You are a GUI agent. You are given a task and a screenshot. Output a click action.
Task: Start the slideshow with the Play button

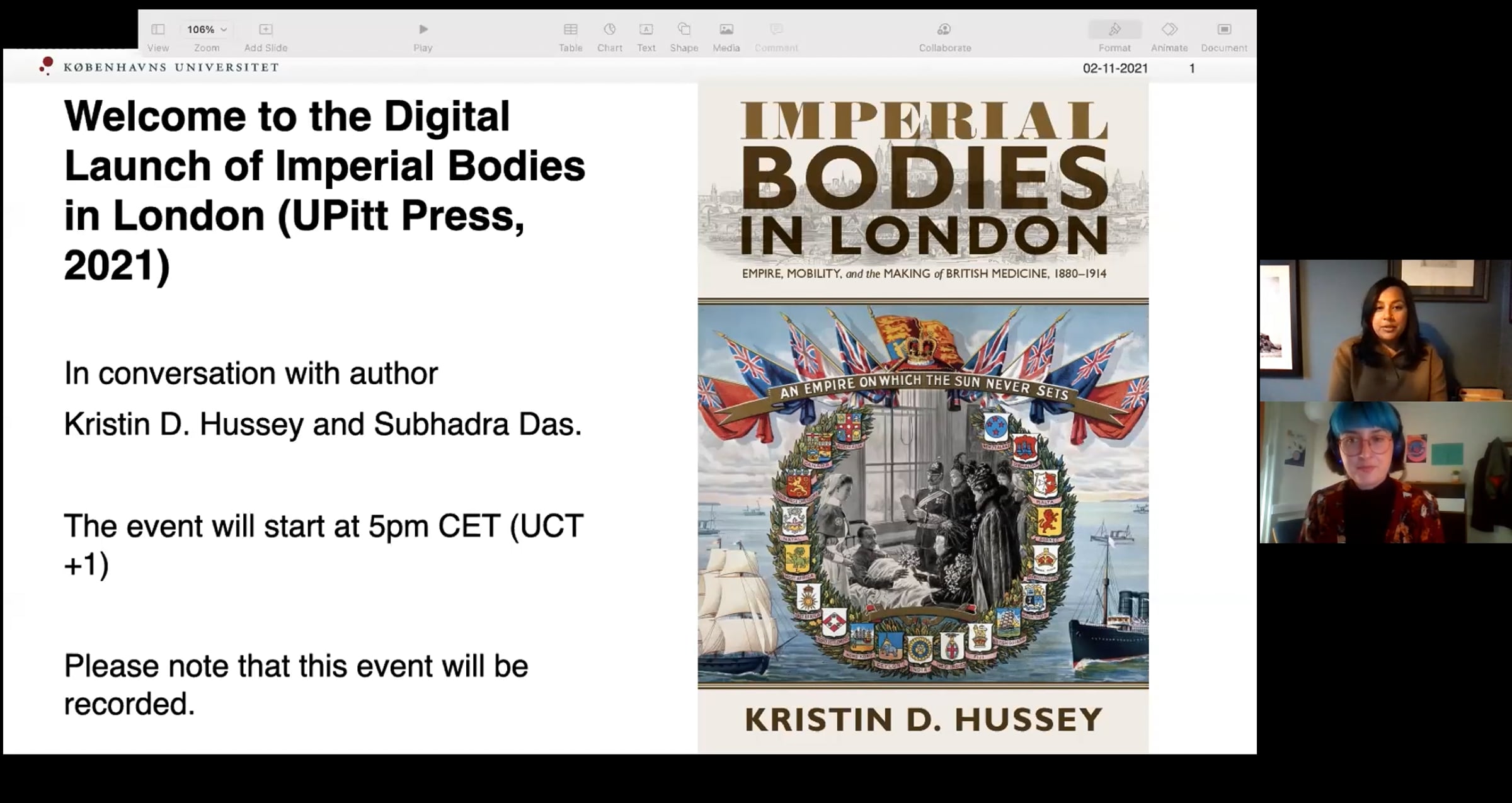[x=423, y=30]
